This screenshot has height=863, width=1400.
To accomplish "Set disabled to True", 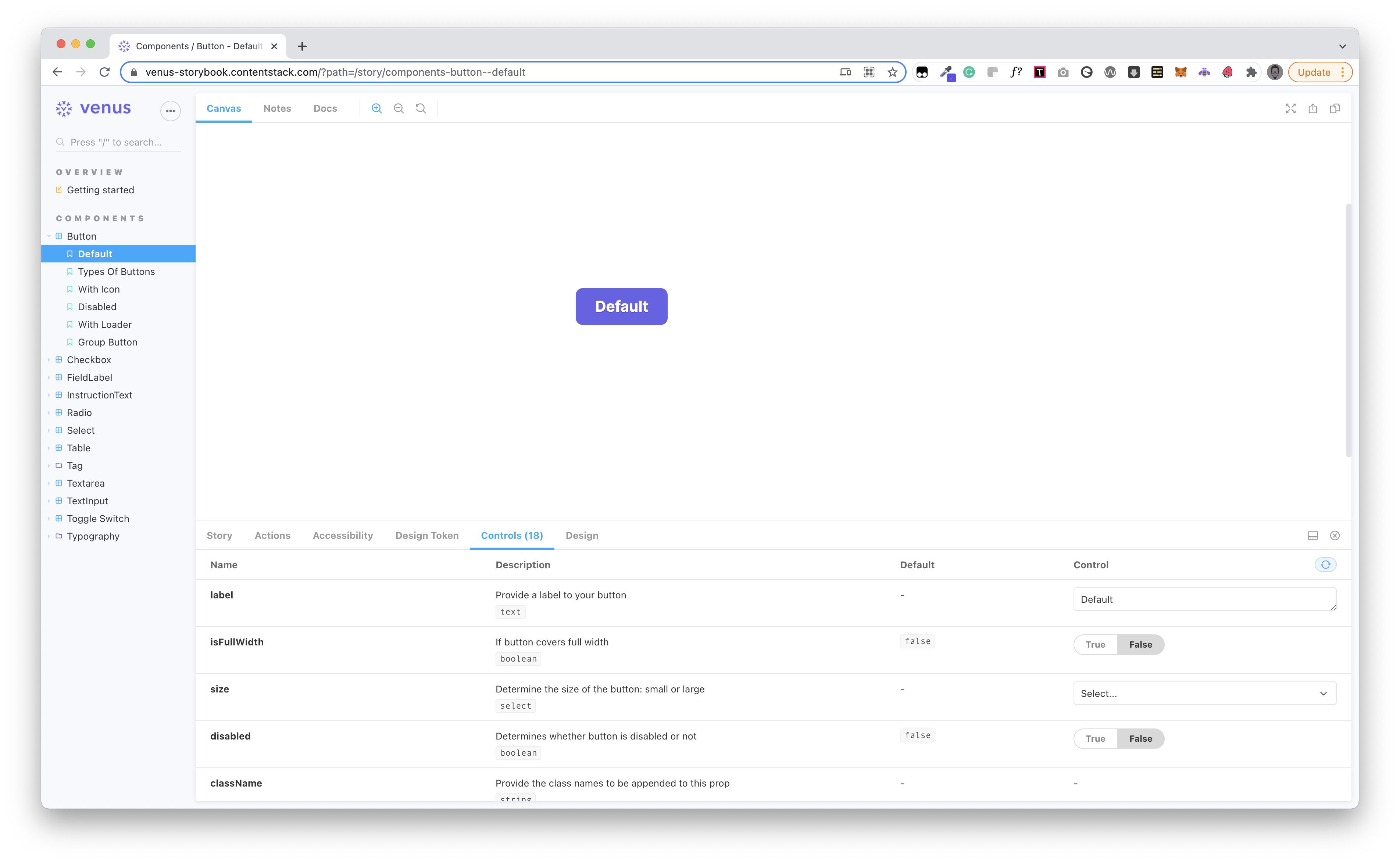I will click(x=1095, y=738).
